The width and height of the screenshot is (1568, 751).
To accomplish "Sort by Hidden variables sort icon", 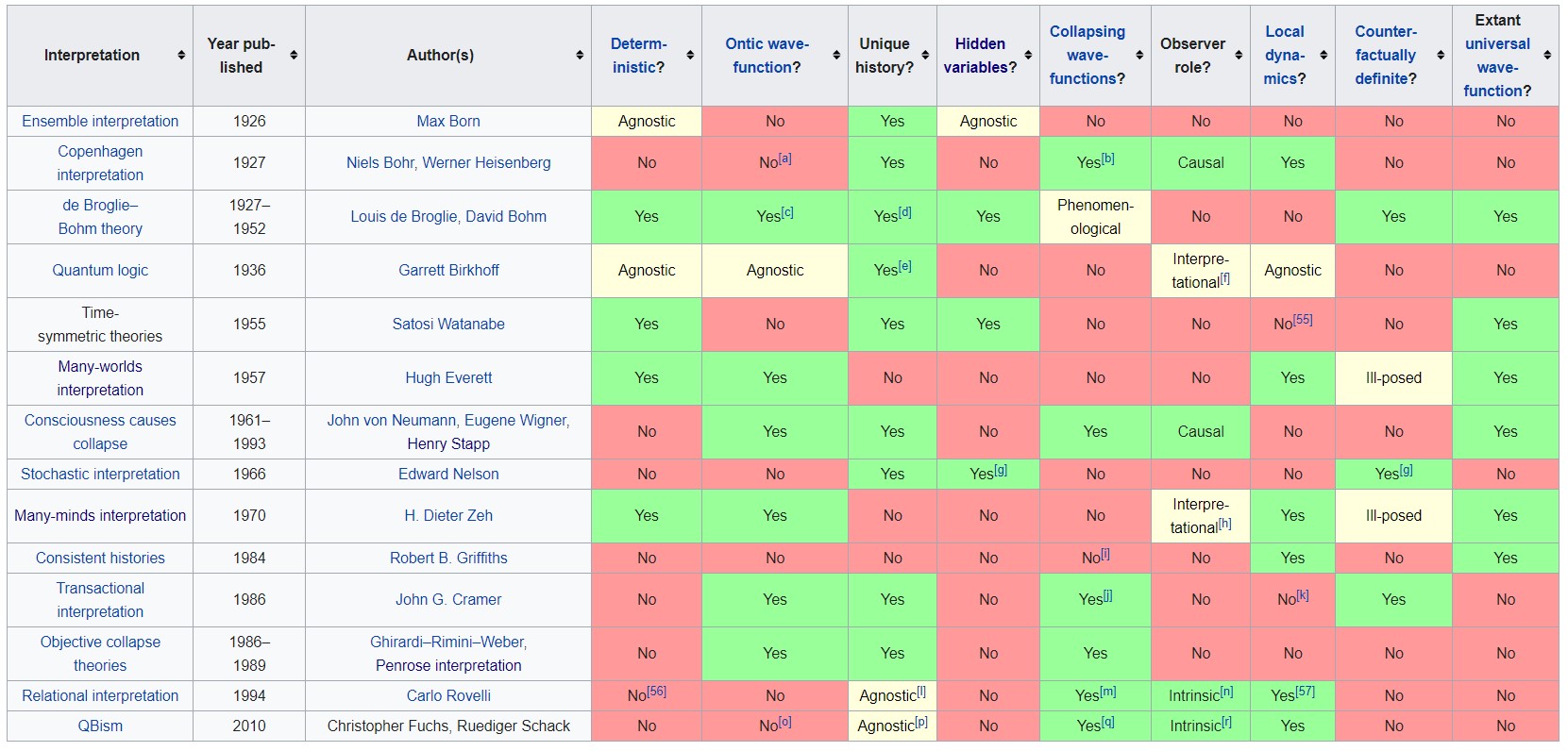I will [1028, 56].
